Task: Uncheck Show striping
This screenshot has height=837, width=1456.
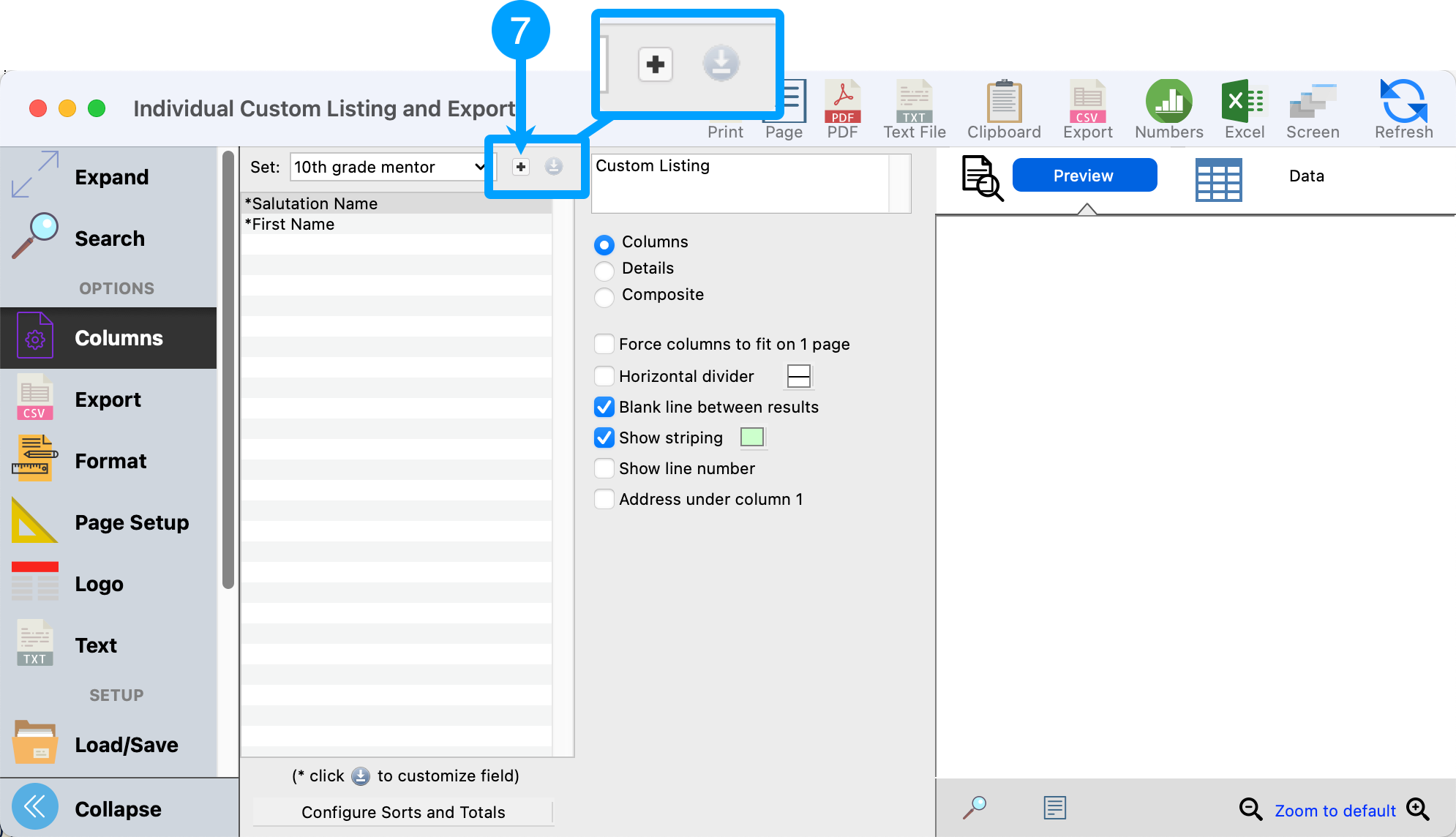Action: pos(604,438)
